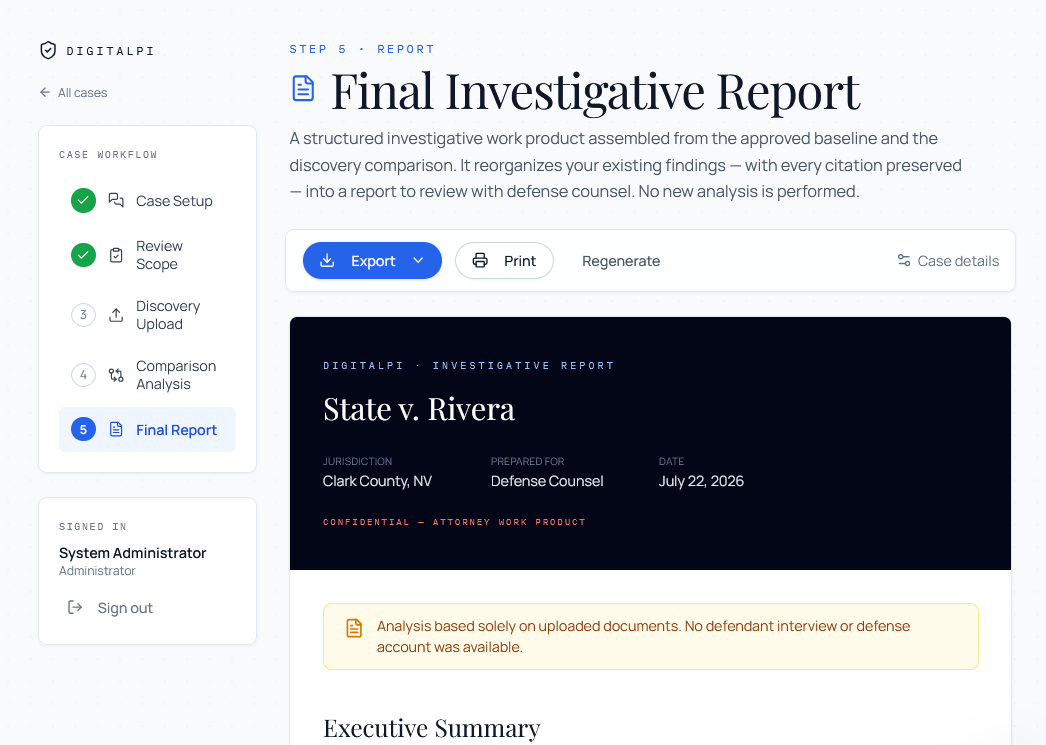
Task: Click the step 3 number circle
Action: coord(83,315)
